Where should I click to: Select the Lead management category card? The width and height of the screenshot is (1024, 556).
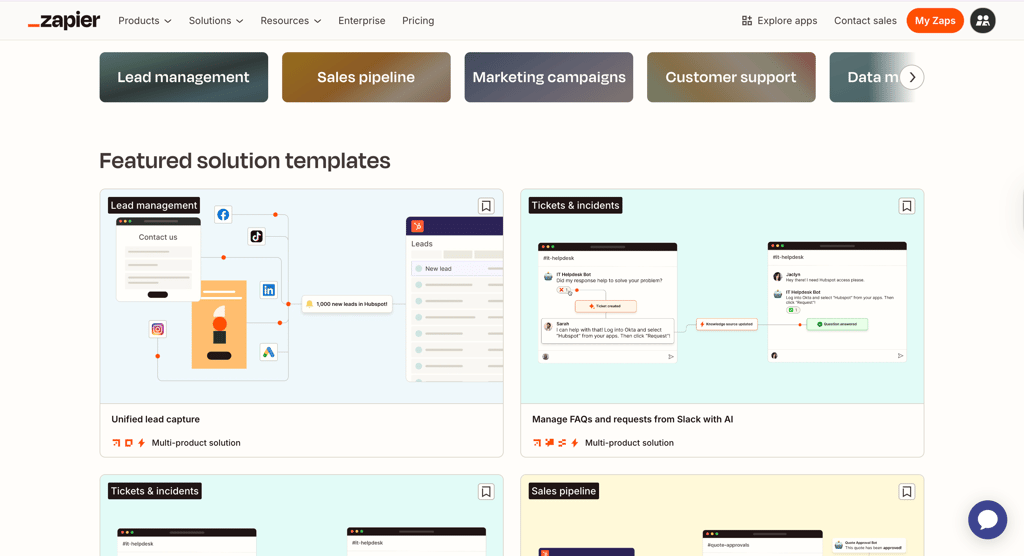pyautogui.click(x=184, y=77)
